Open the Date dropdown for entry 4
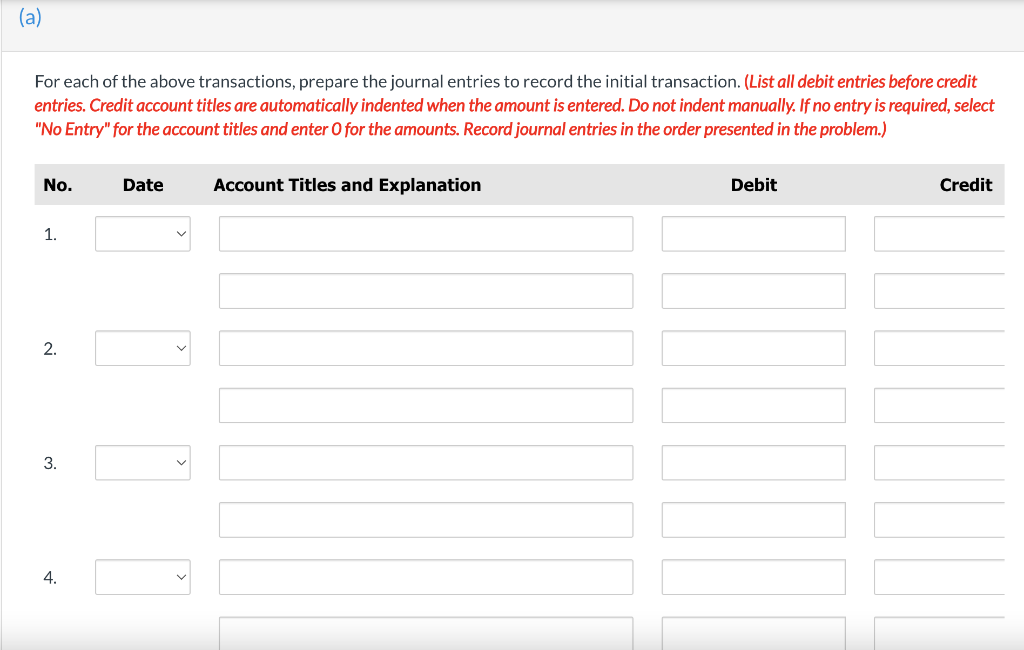The image size is (1024, 650). point(142,576)
